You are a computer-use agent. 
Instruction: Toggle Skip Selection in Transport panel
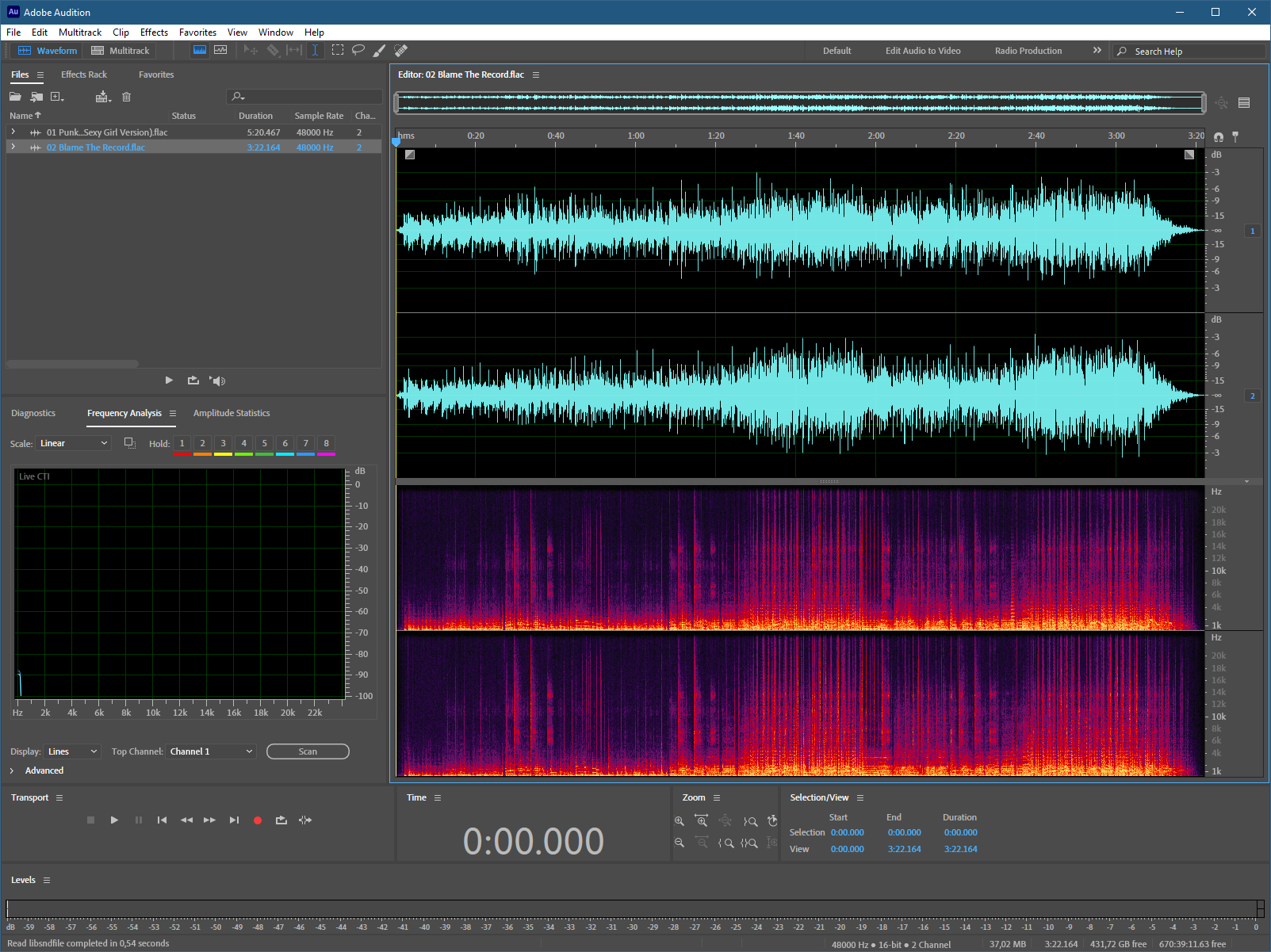tap(305, 820)
